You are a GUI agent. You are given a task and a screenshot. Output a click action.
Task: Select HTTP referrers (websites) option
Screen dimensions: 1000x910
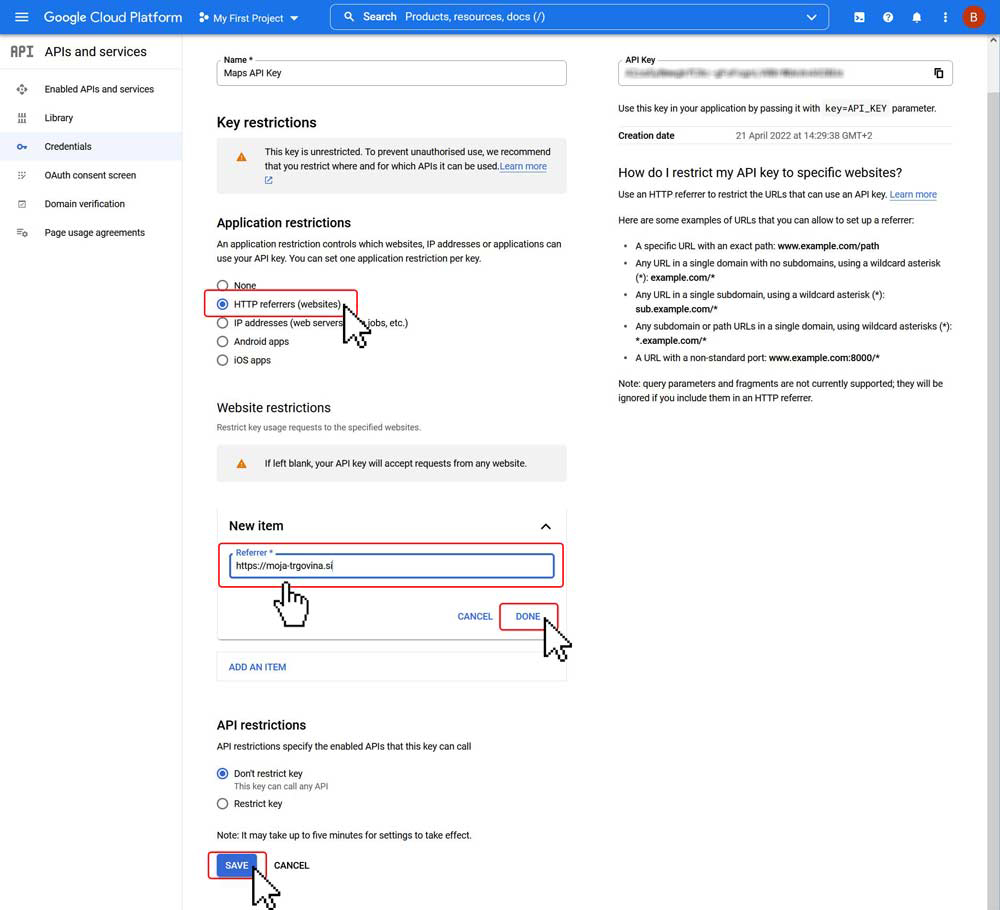pyautogui.click(x=223, y=304)
